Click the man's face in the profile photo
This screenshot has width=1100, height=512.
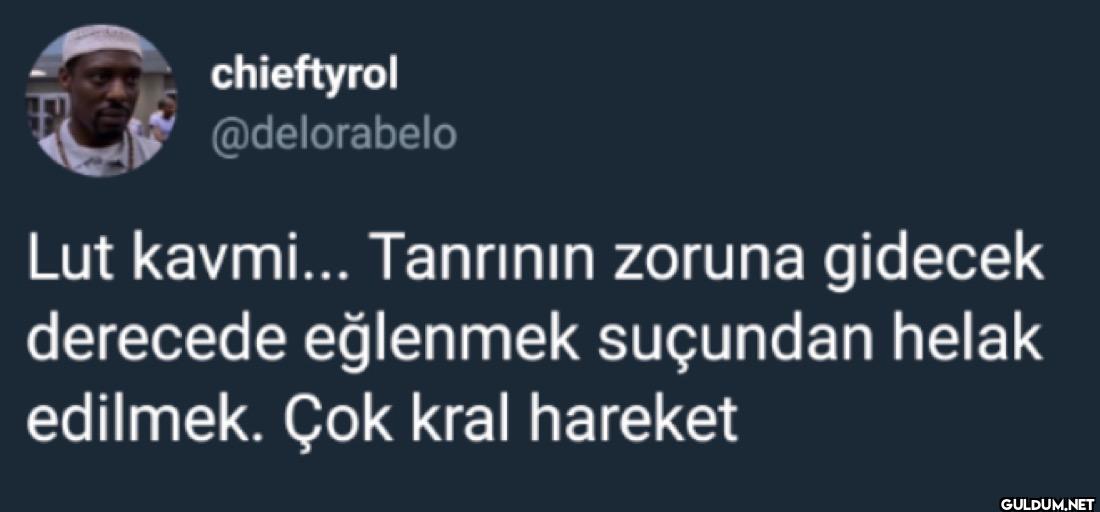(x=98, y=97)
